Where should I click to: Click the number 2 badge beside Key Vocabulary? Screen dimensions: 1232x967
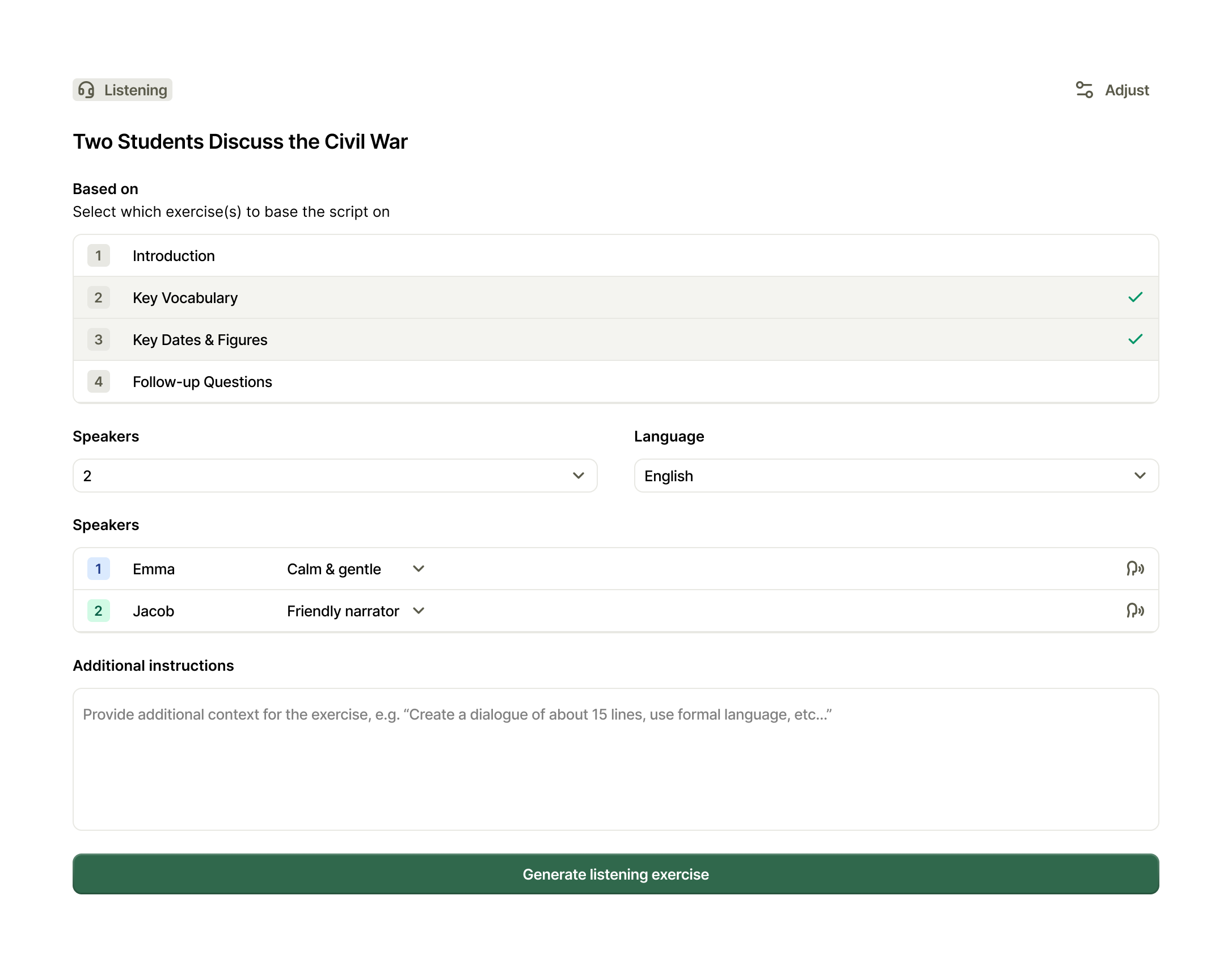(x=99, y=297)
